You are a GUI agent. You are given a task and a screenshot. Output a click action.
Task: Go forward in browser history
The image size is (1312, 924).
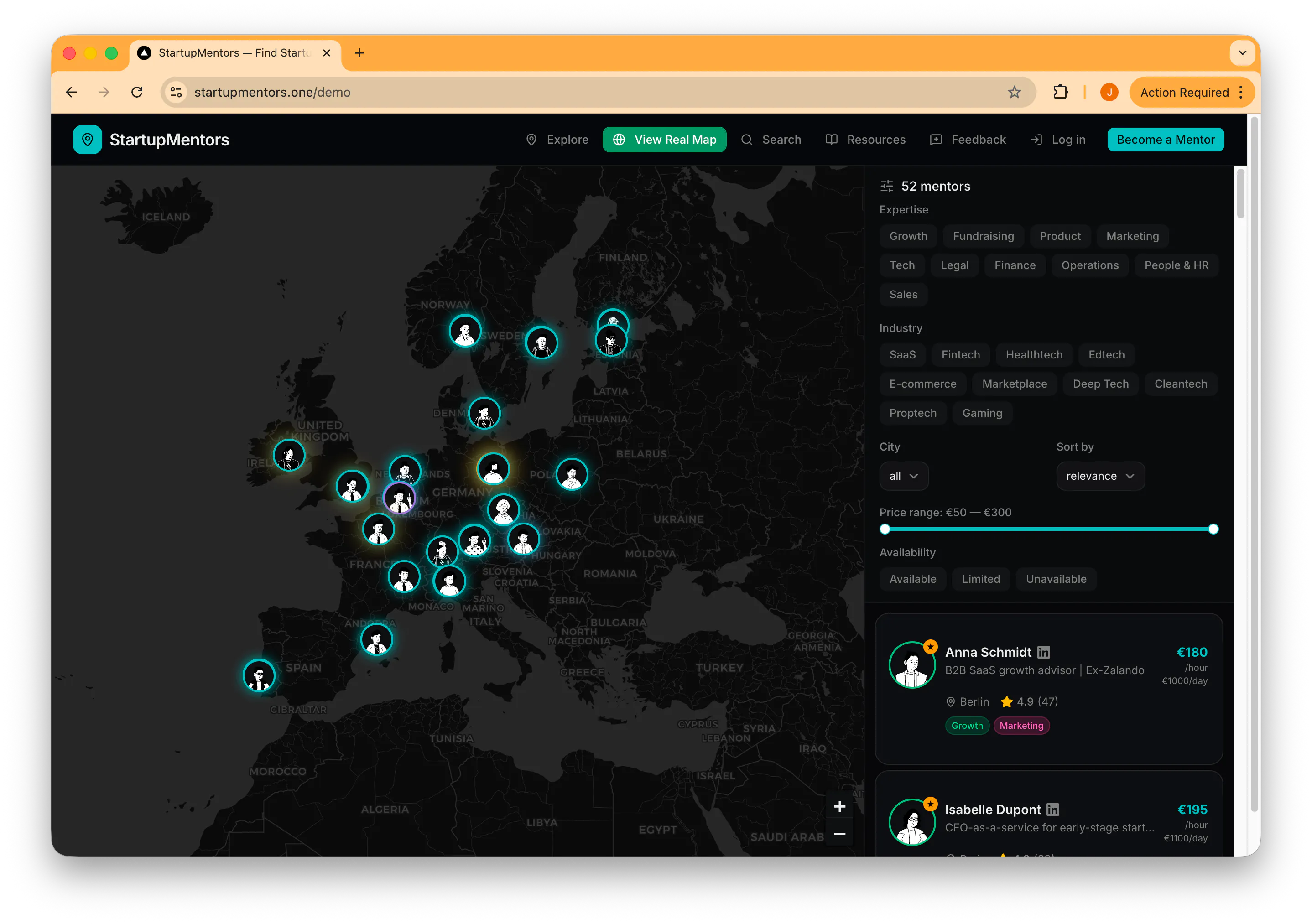click(x=104, y=92)
